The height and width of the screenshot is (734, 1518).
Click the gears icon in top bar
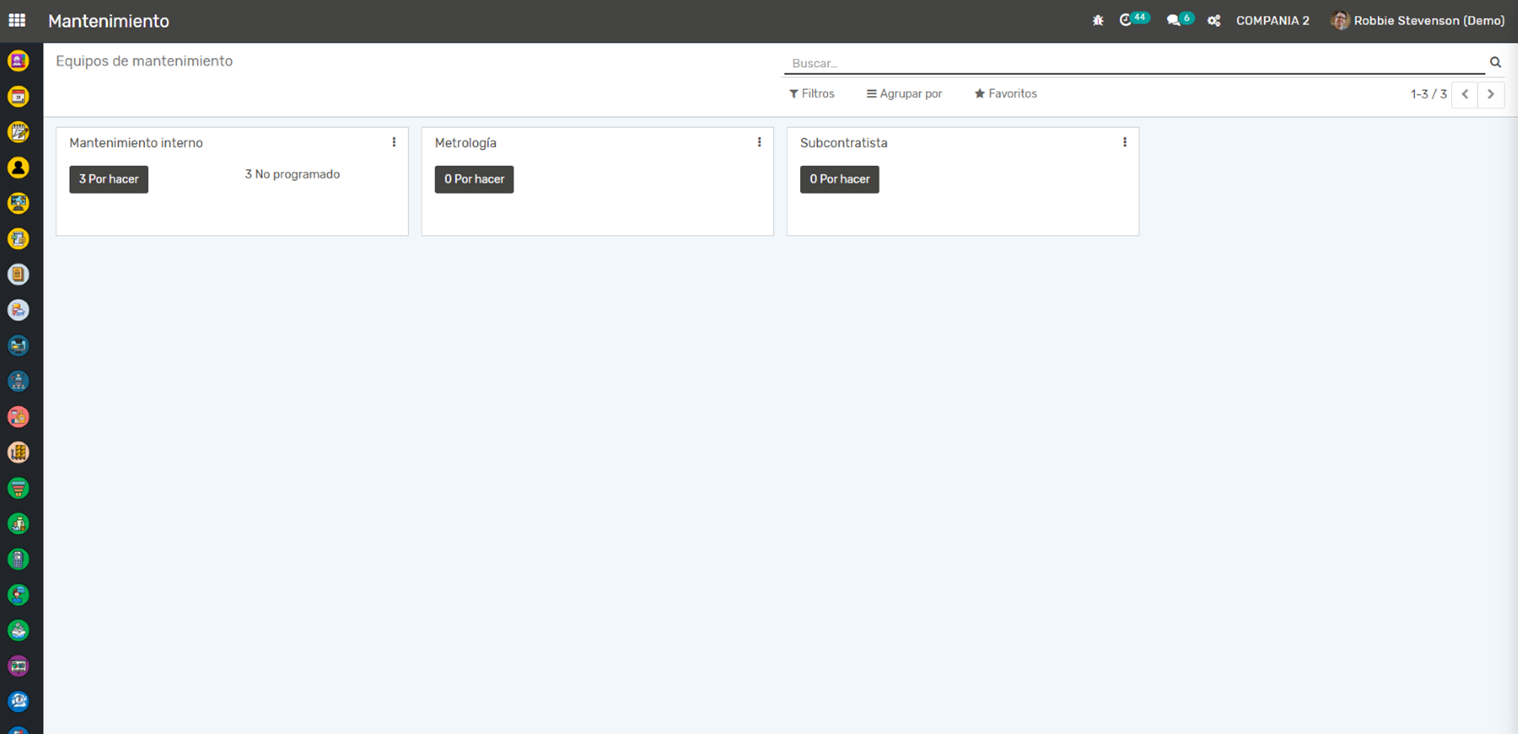click(1214, 20)
